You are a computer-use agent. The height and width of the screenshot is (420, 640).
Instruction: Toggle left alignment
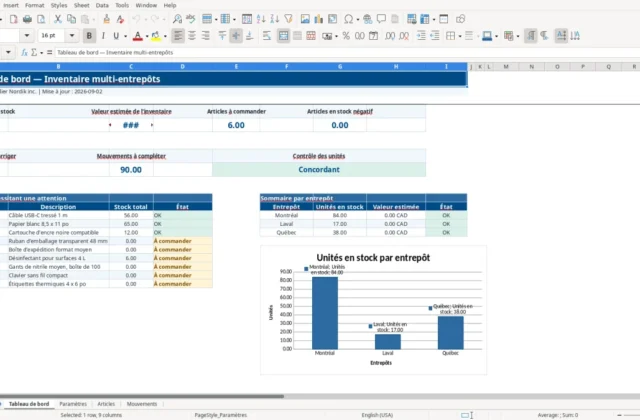[x=178, y=36]
